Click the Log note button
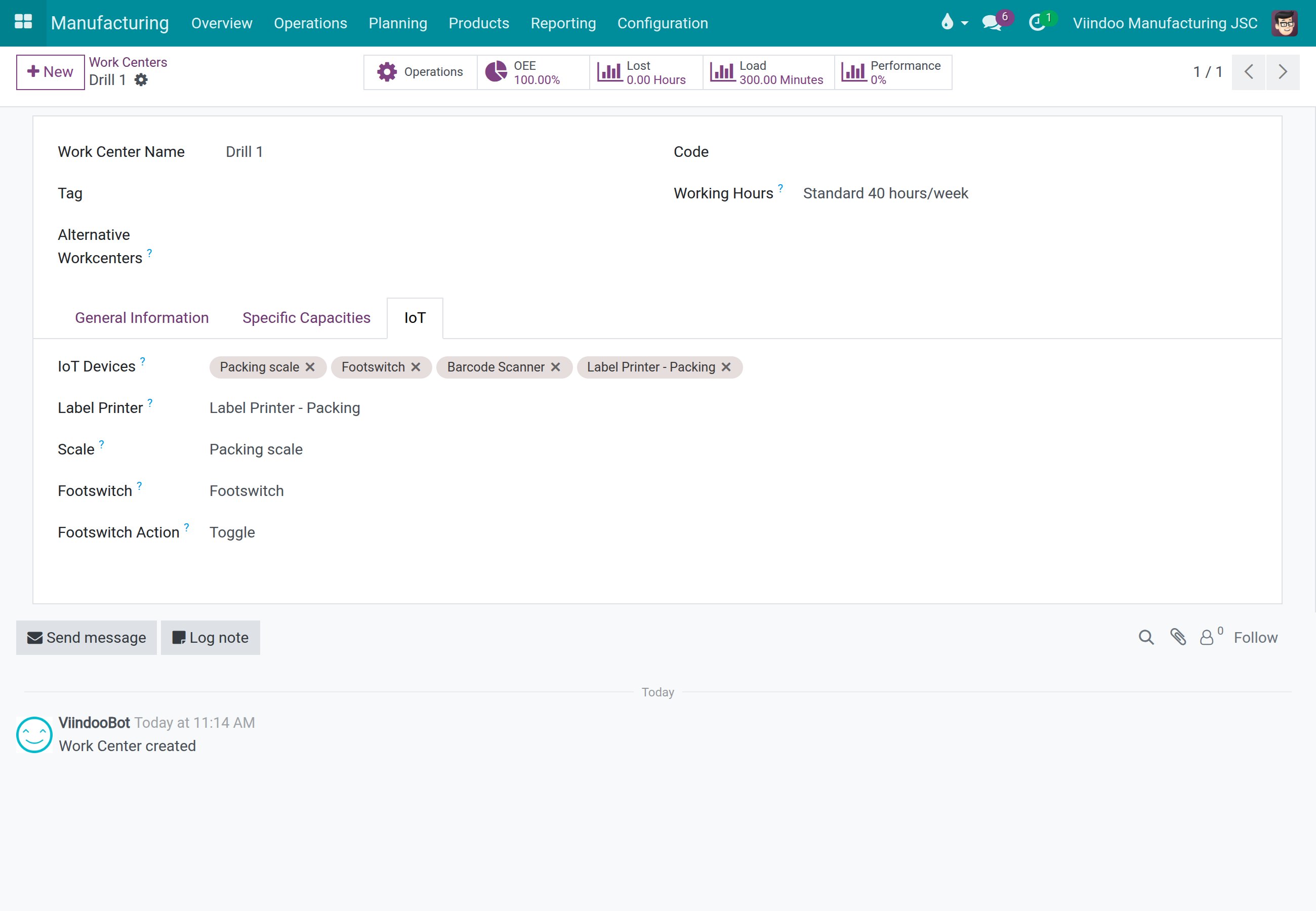 coord(211,637)
